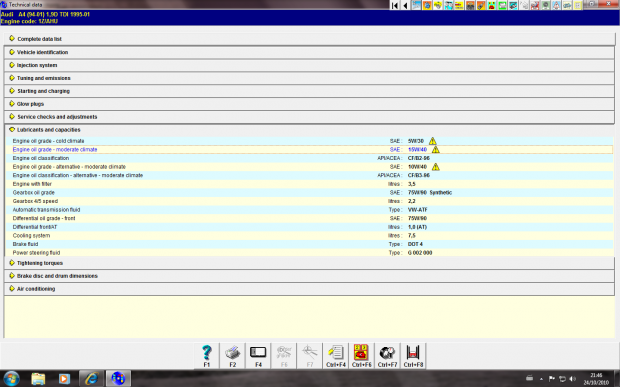This screenshot has height=387, width=620.
Task: Click the '75W/90 Synthetic' gearbox oil value
Action: [x=430, y=193]
